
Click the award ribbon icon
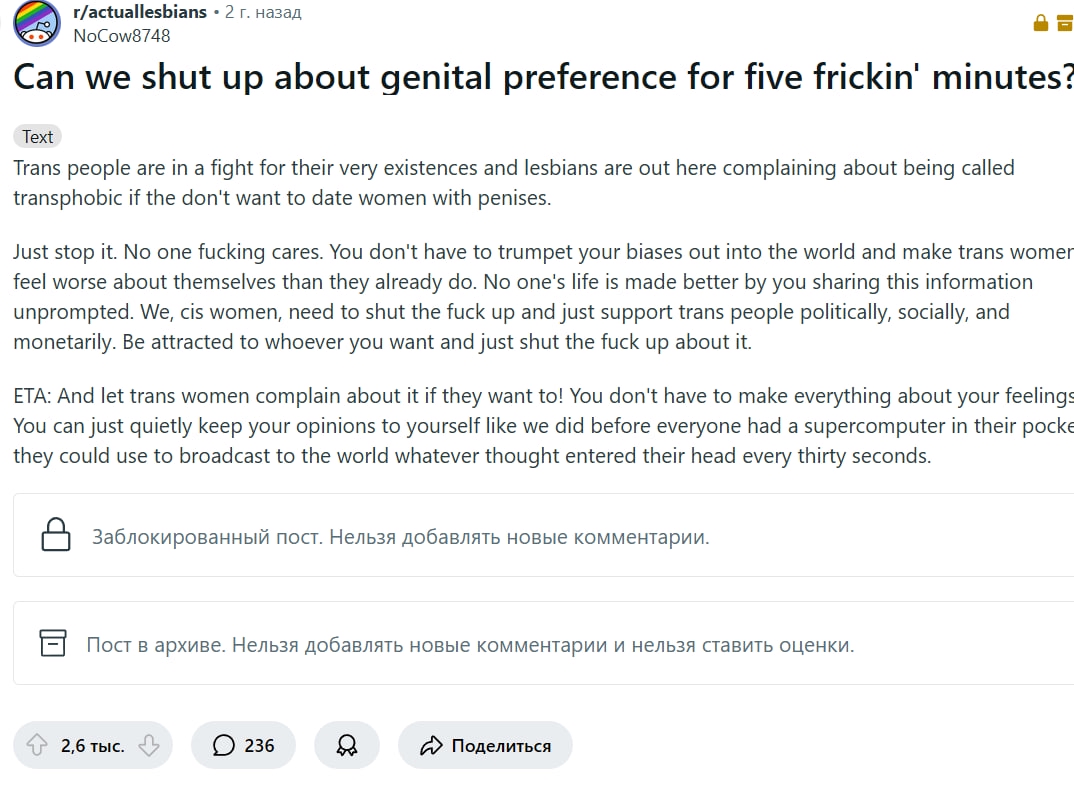coord(346,745)
